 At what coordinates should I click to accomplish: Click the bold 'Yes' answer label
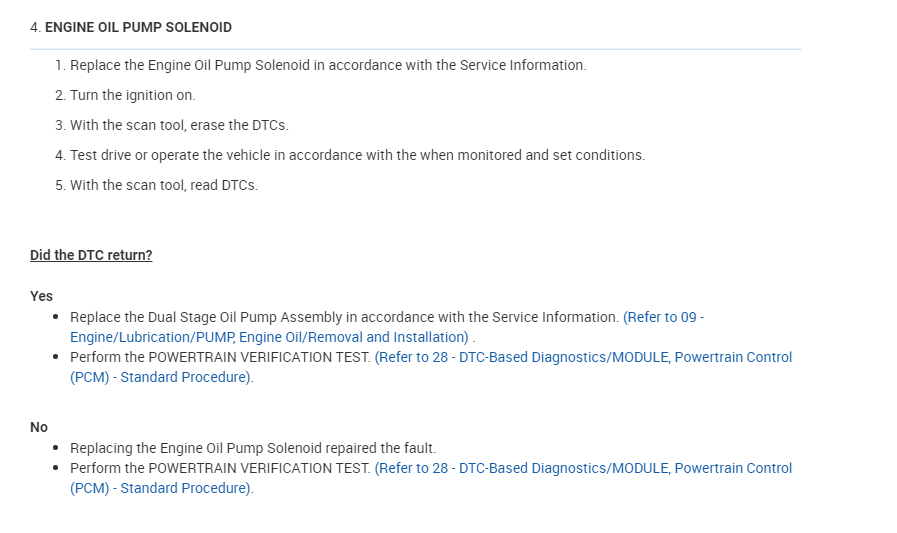tap(41, 296)
